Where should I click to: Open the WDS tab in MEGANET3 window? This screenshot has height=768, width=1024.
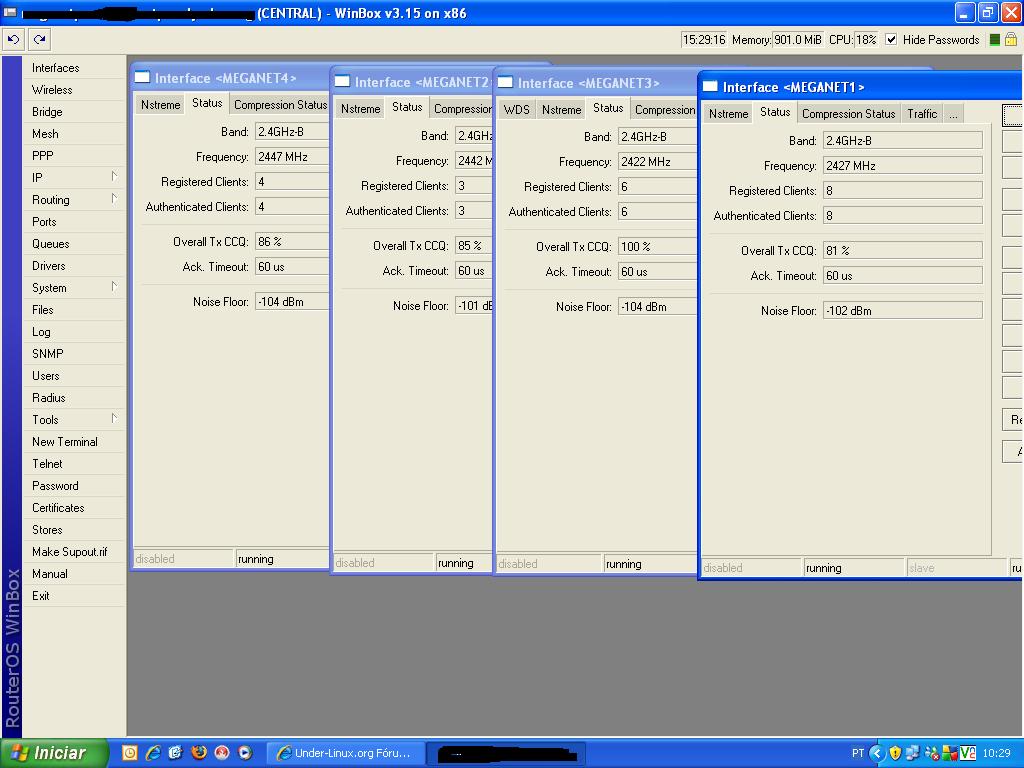point(517,110)
